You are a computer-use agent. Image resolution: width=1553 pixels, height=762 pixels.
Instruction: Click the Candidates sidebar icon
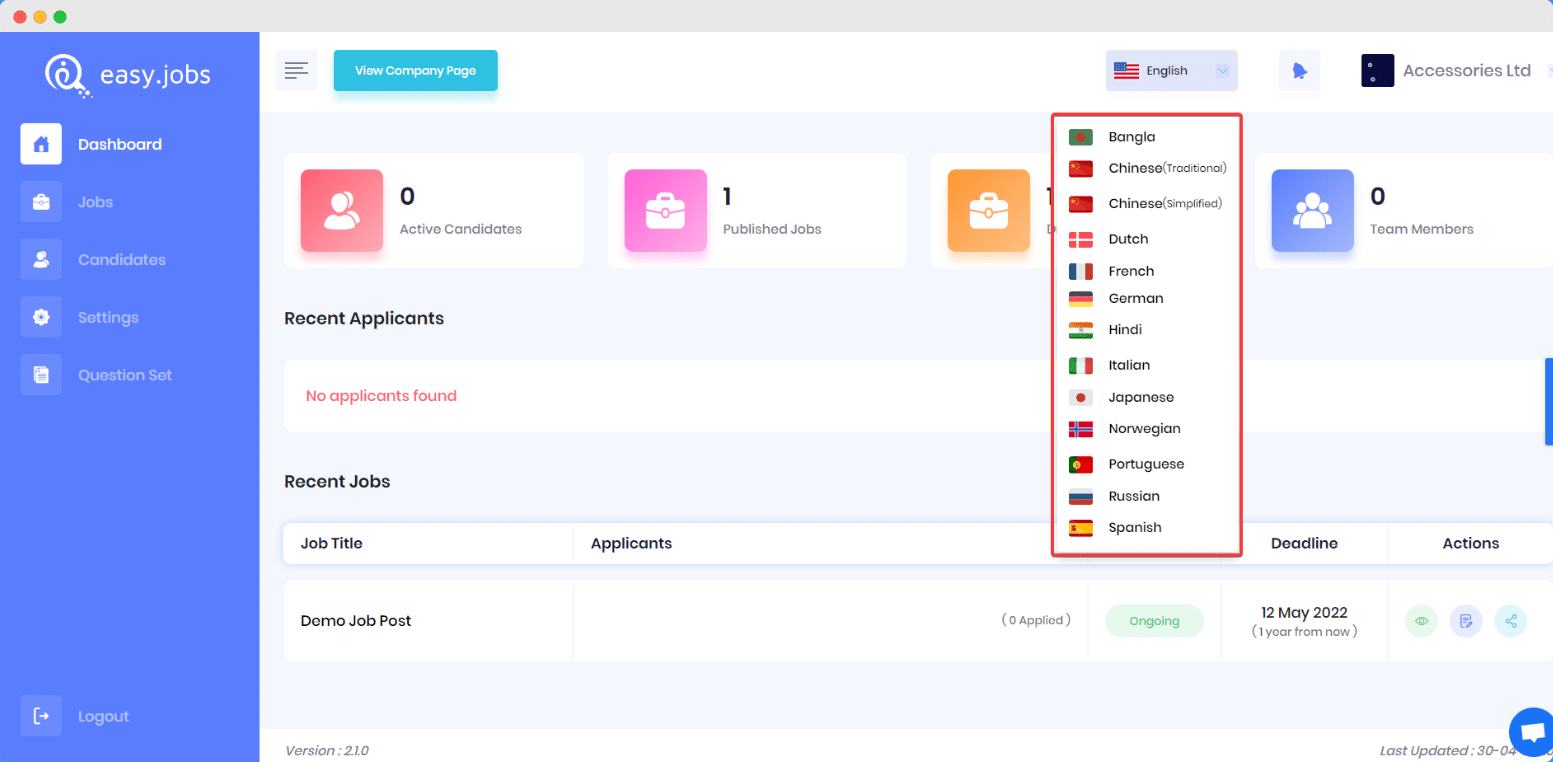pyautogui.click(x=40, y=259)
